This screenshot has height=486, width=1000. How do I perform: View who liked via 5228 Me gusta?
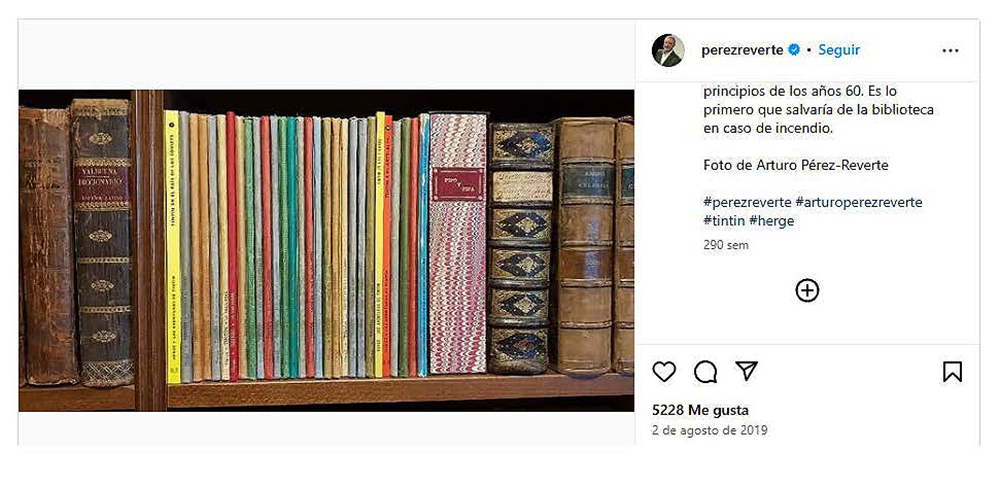pos(700,410)
